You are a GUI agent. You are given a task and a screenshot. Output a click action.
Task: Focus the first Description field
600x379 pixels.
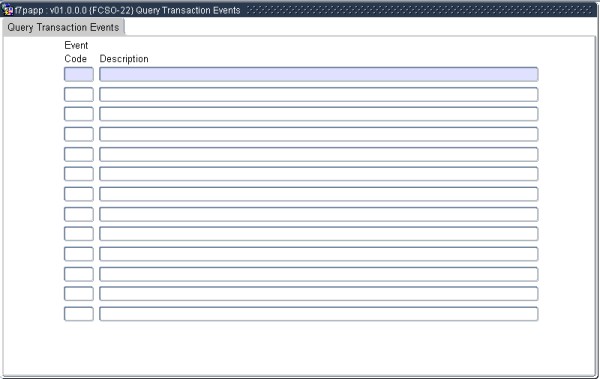click(319, 74)
